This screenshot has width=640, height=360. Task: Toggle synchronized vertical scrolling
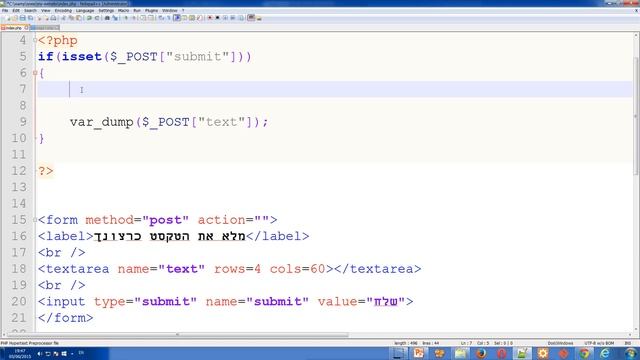142,18
